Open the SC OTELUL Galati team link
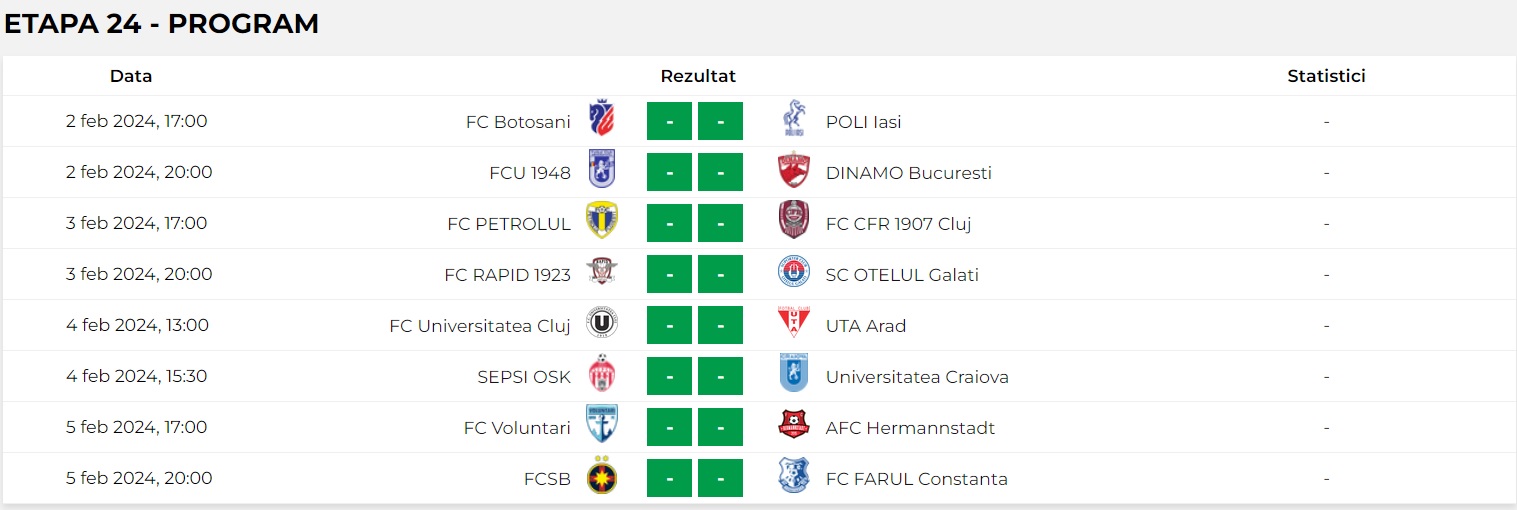This screenshot has width=1517, height=510. coord(901,275)
